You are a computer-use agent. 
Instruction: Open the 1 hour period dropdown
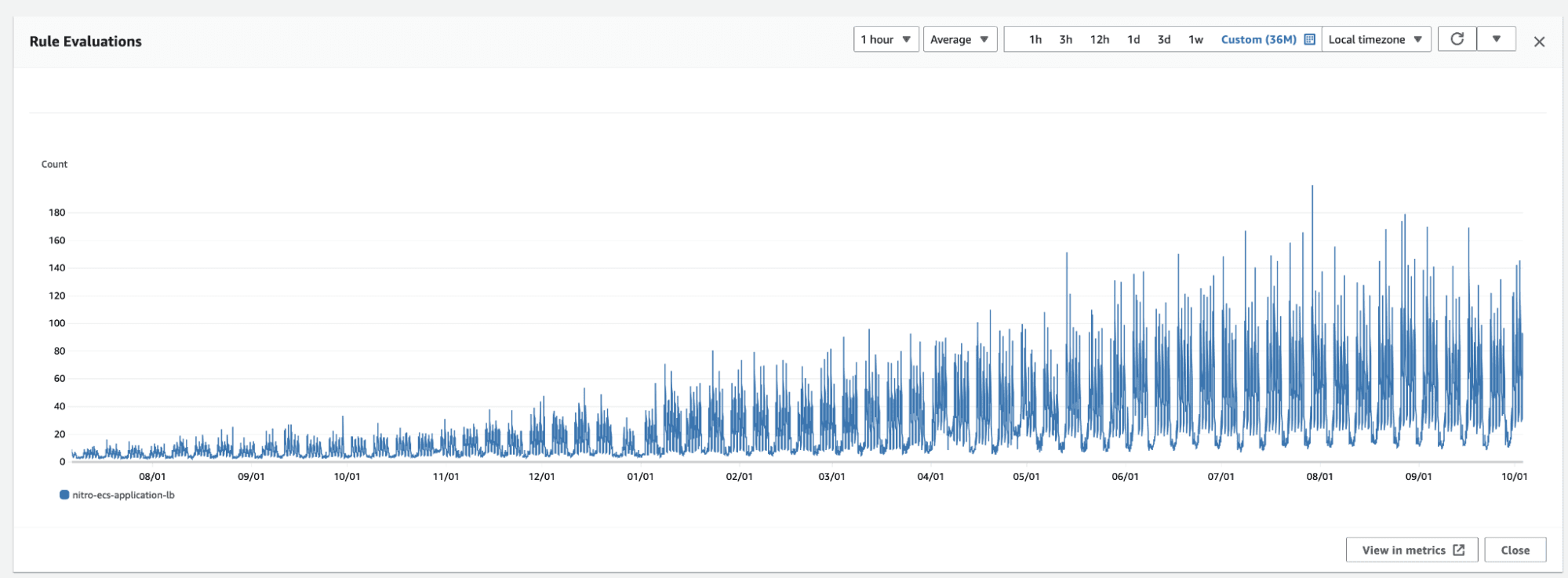coord(886,39)
